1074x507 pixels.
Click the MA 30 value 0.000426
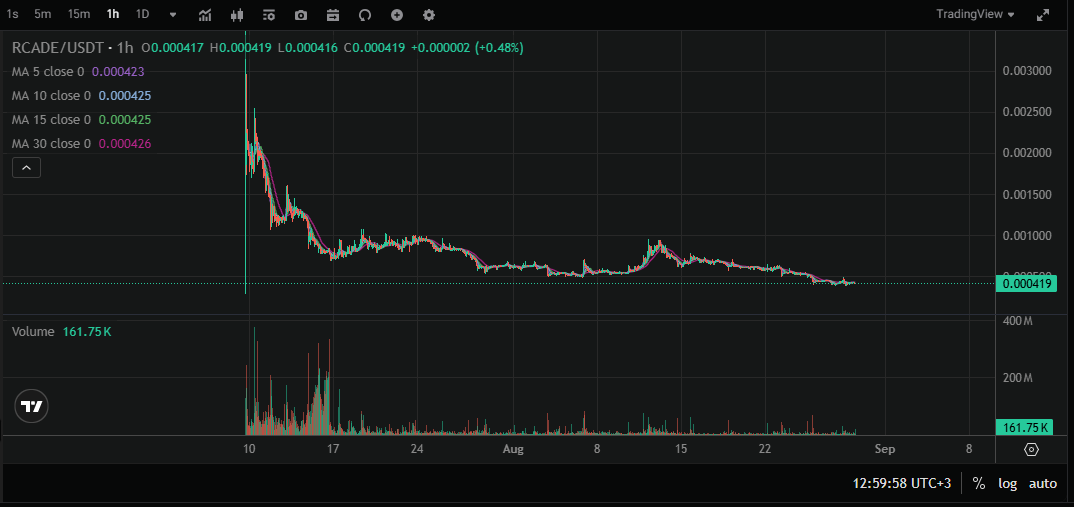pos(125,143)
